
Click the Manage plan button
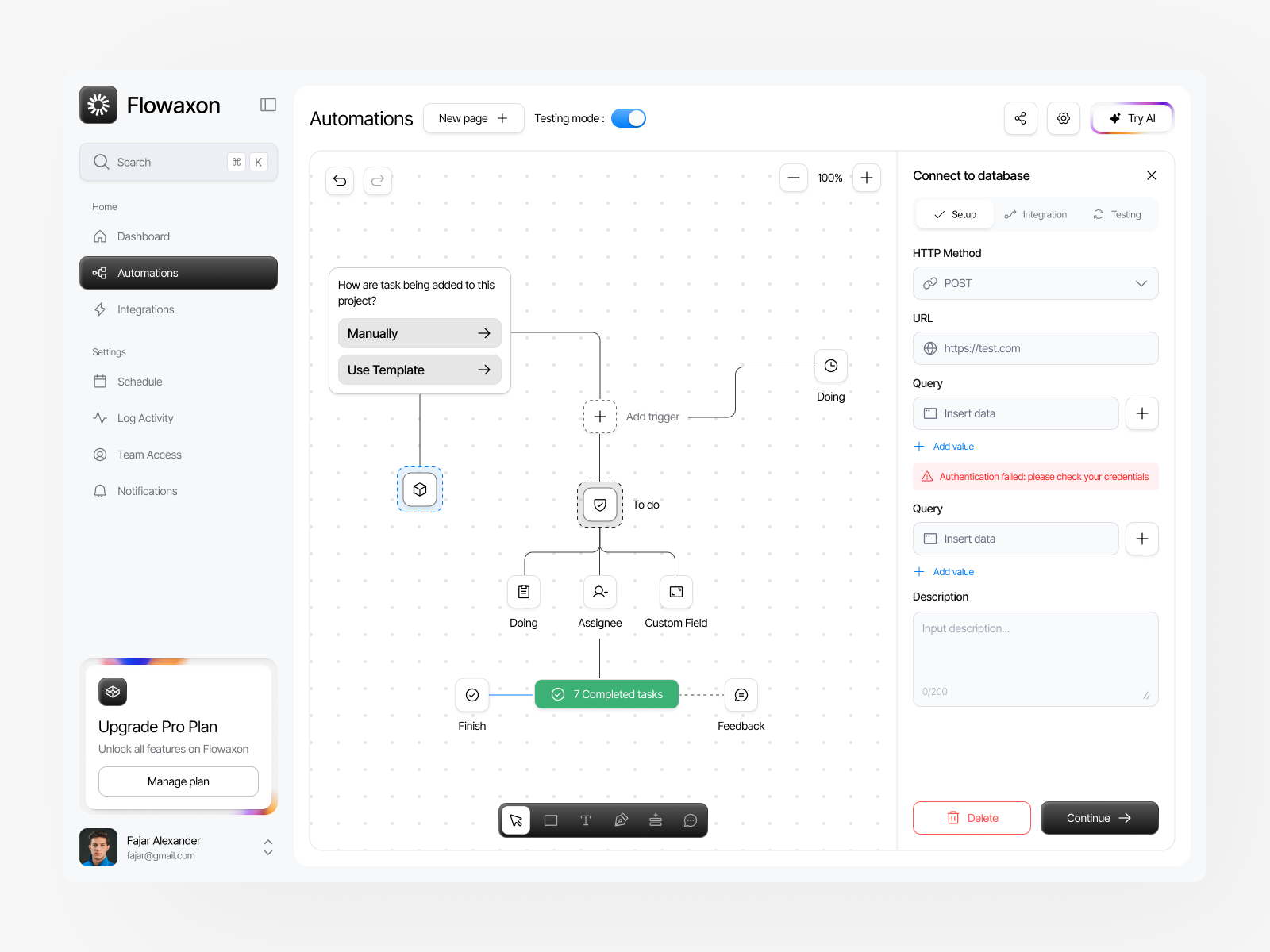click(178, 781)
